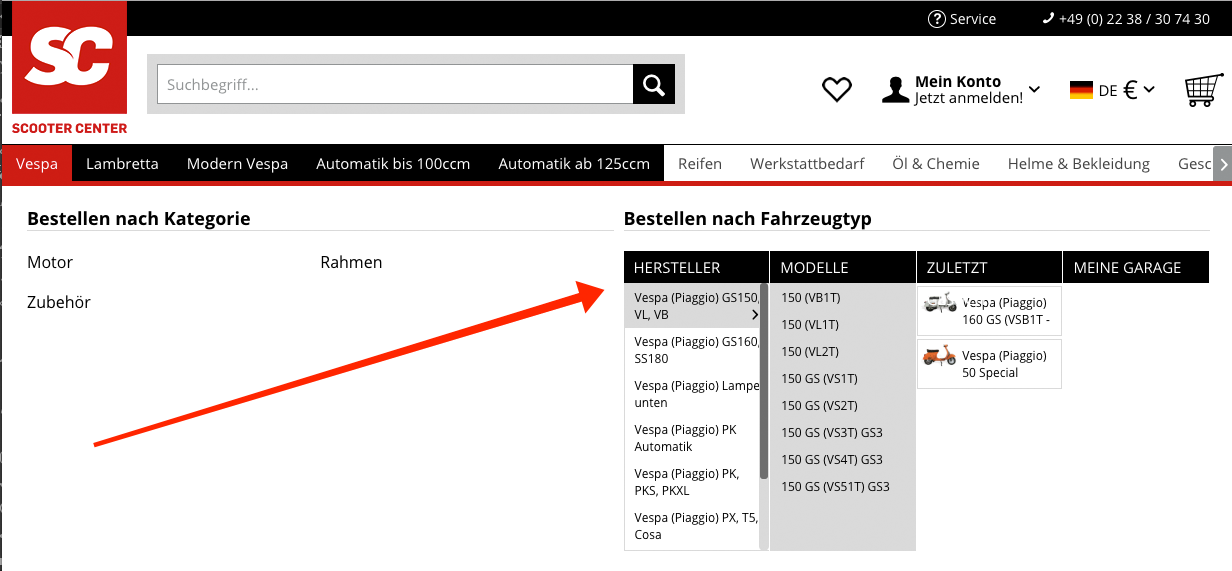
Task: Click the Service question mark icon
Action: [937, 18]
